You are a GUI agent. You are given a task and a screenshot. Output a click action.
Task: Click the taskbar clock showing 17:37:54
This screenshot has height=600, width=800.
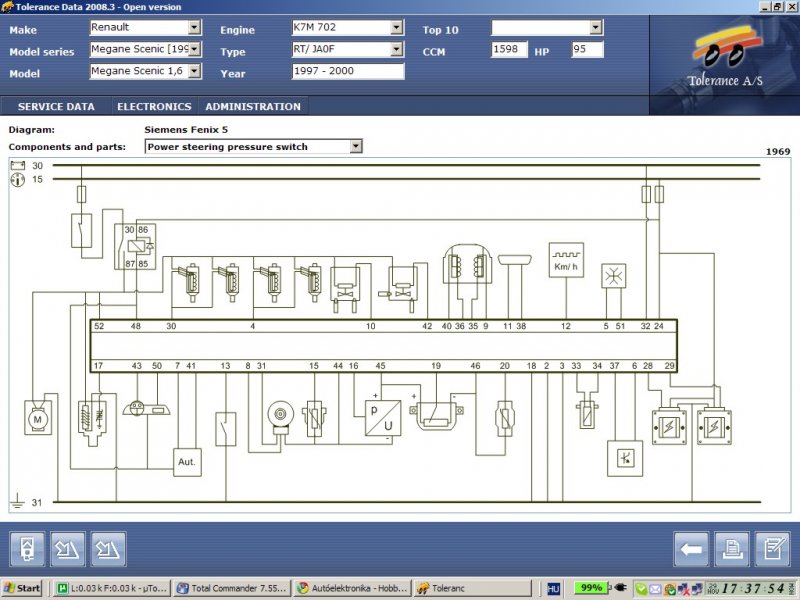[754, 588]
